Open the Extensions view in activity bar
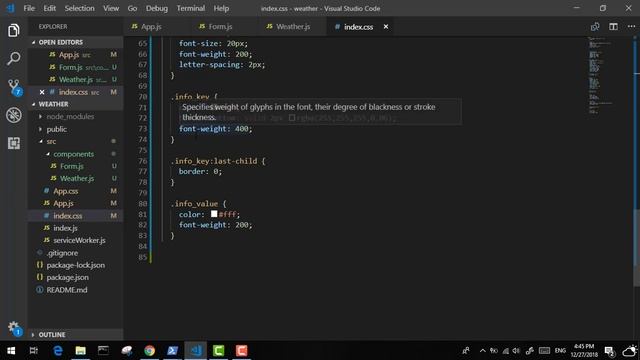 tap(13, 143)
